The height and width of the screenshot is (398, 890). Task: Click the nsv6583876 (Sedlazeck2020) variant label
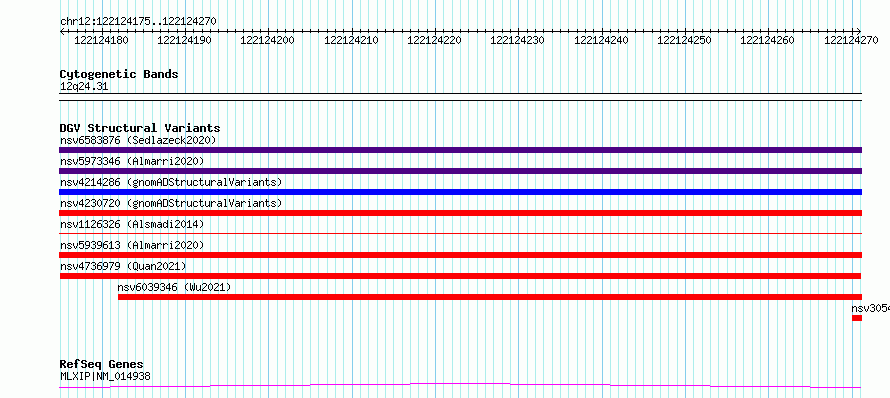138,140
